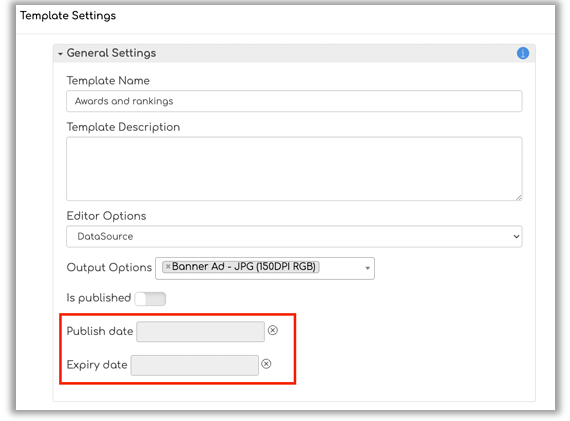Open the Output Options dropdown arrow
The width and height of the screenshot is (570, 421).
pyautogui.click(x=368, y=268)
